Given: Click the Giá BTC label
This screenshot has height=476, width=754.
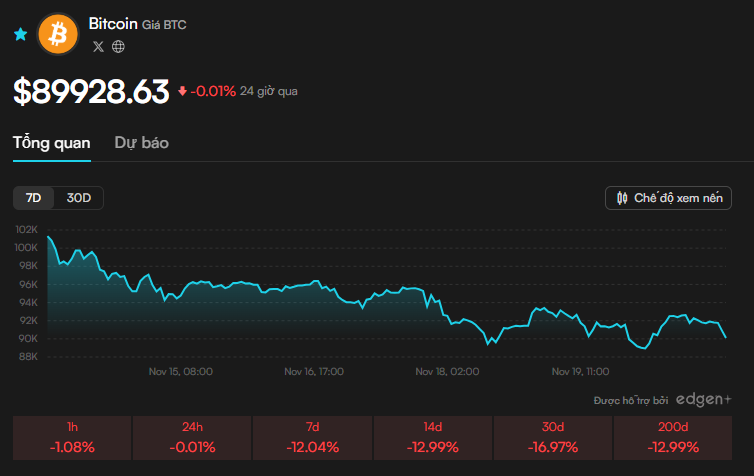Looking at the screenshot, I should coord(164,25).
